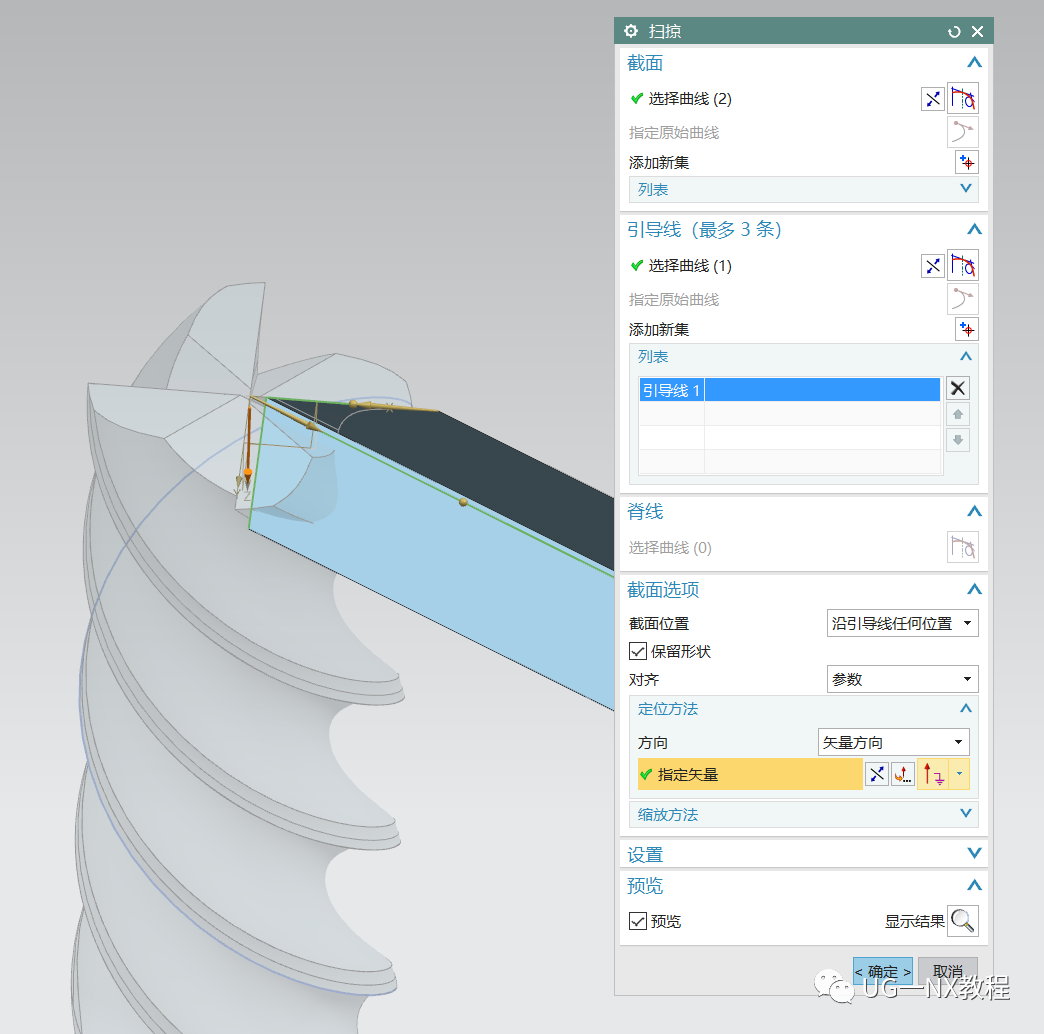Click the midpoint handle on the green section curve

pos(463,502)
